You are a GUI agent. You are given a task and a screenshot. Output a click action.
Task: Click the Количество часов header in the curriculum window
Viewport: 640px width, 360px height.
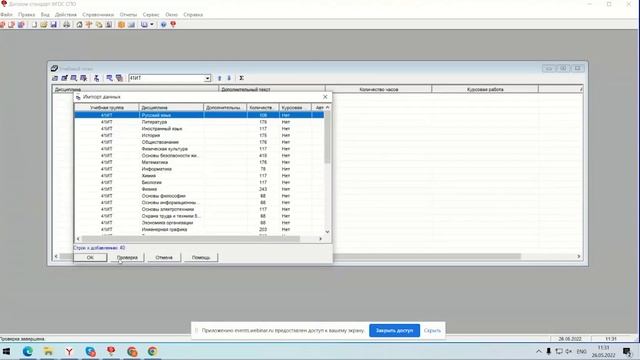378,89
